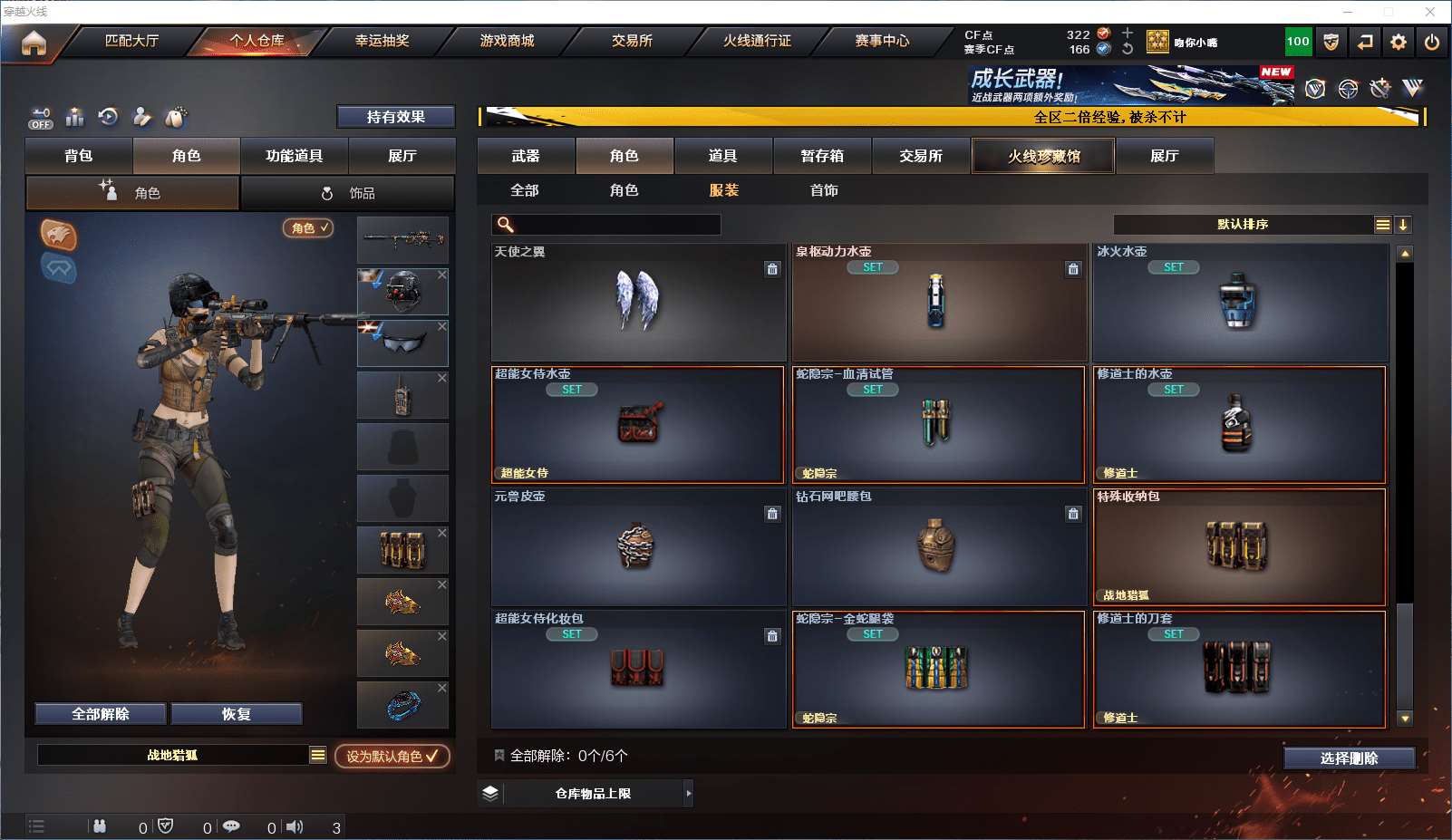This screenshot has width=1452, height=840.
Task: Click the eagle badge above the character
Action: (x=59, y=235)
